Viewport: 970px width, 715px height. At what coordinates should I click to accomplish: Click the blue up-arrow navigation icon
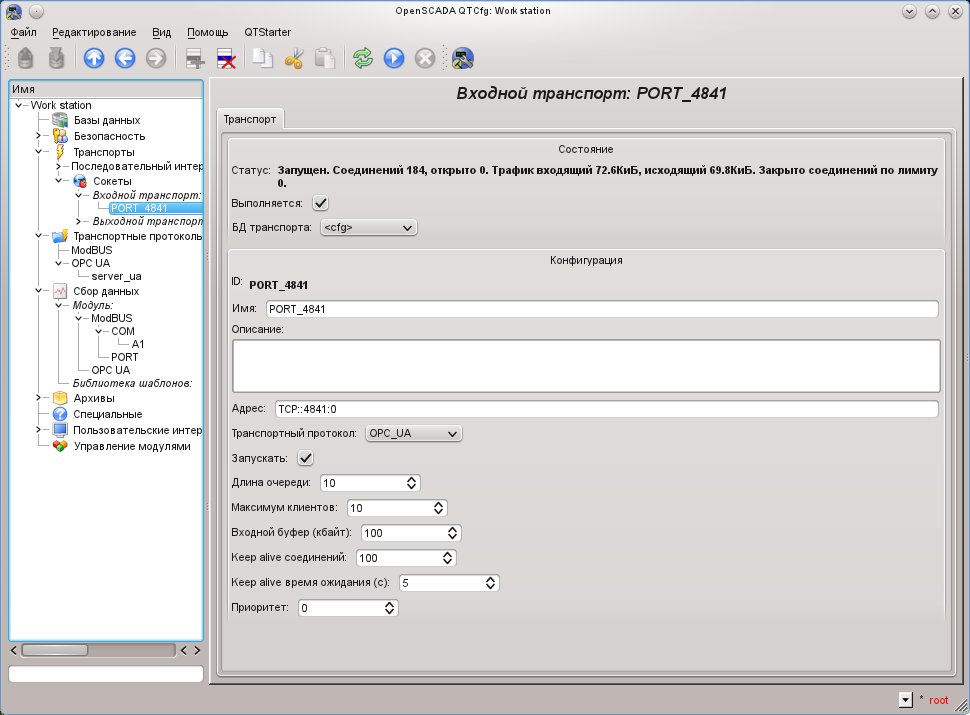click(x=94, y=58)
